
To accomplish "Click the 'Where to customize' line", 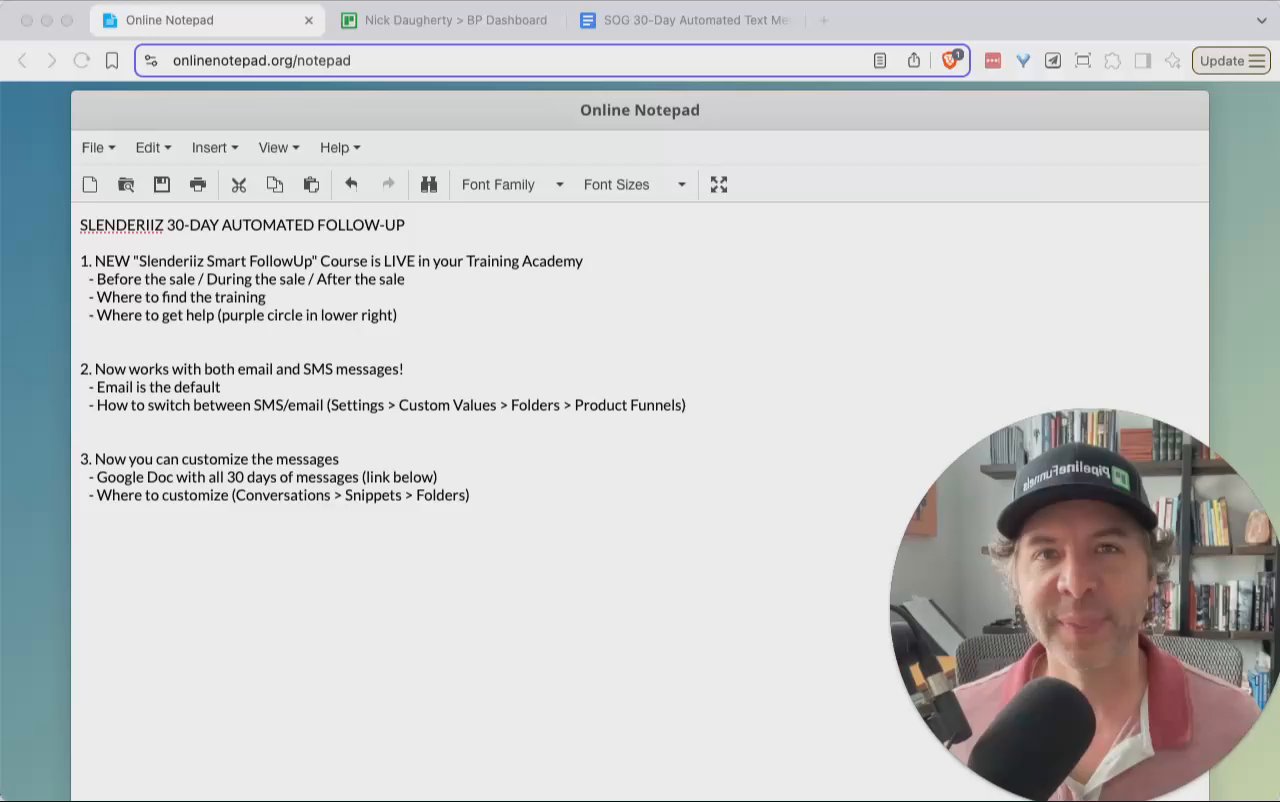I will pos(279,495).
